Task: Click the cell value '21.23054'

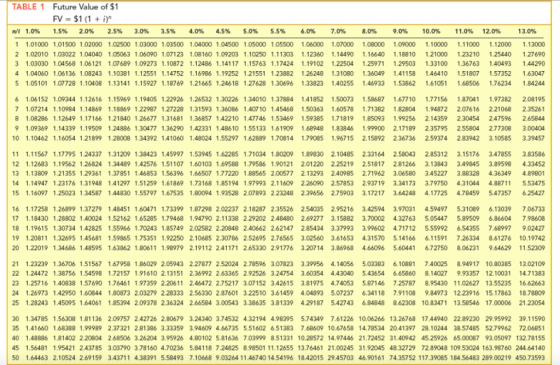Action: [x=532, y=302]
